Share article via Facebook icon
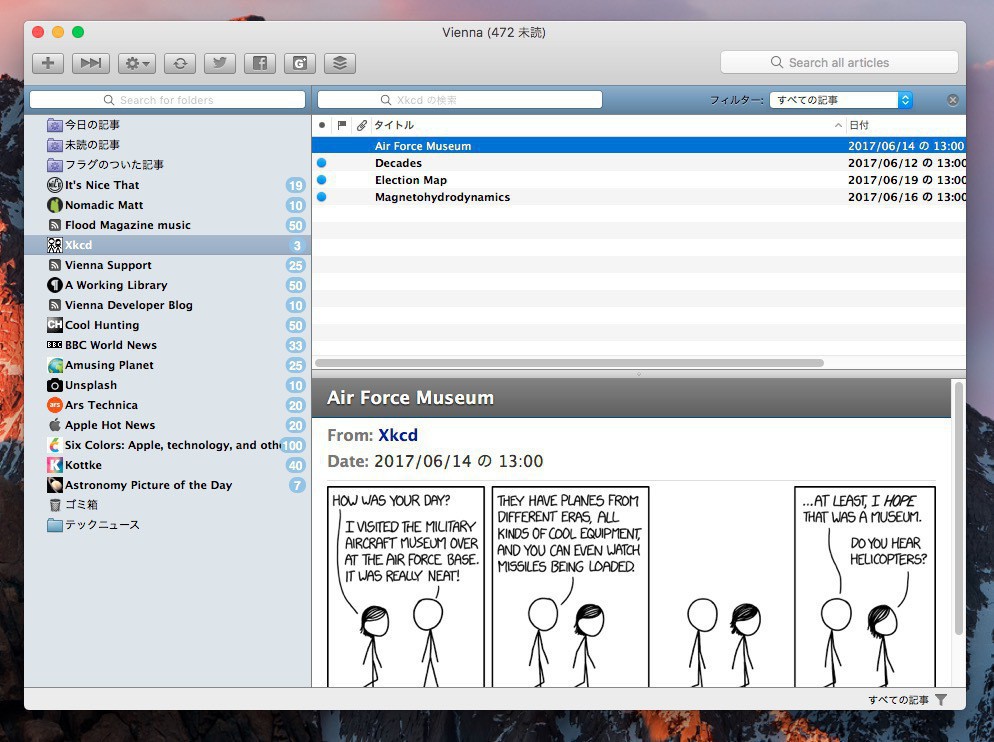This screenshot has height=742, width=994. [260, 63]
